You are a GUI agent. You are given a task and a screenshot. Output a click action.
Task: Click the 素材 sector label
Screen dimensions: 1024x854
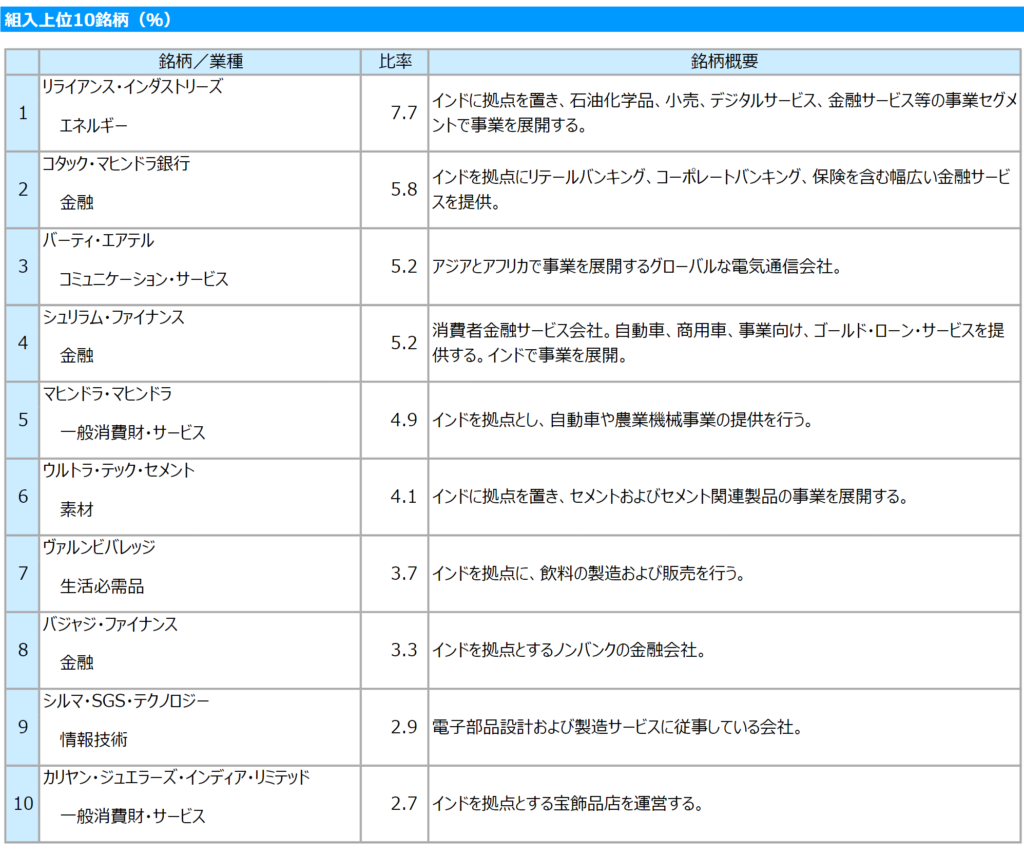pos(76,509)
